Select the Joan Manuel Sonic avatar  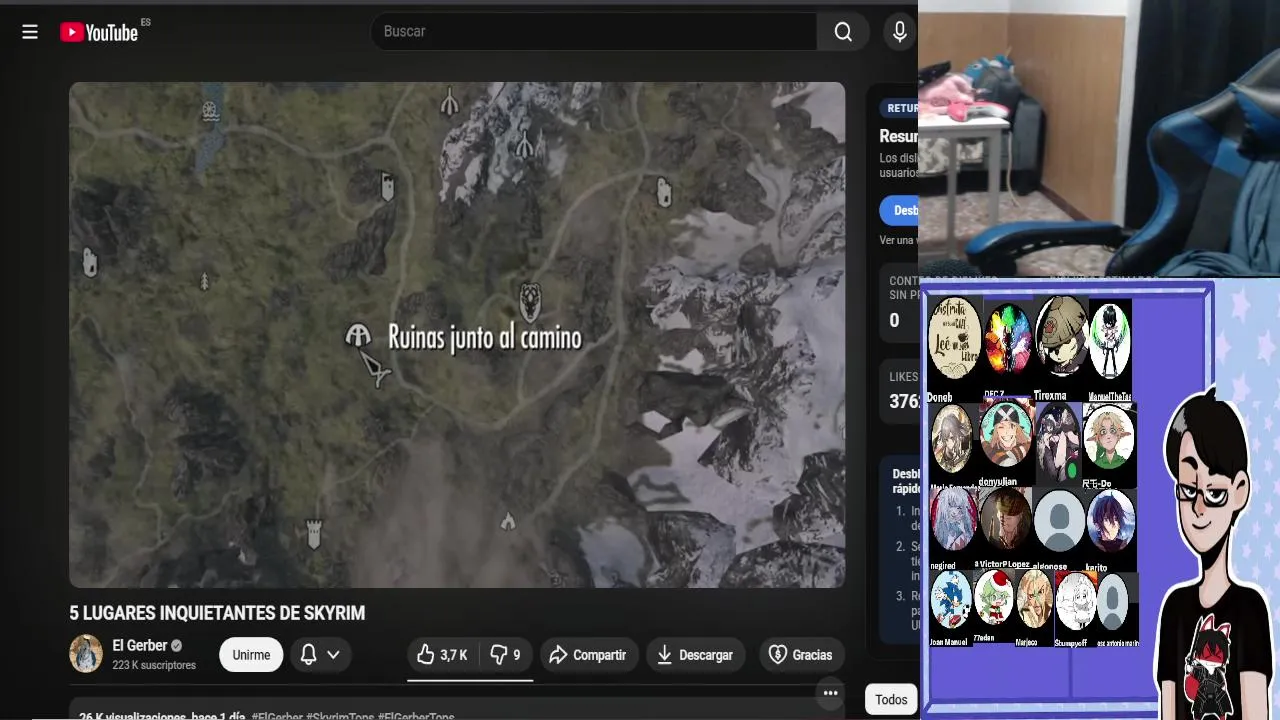951,601
